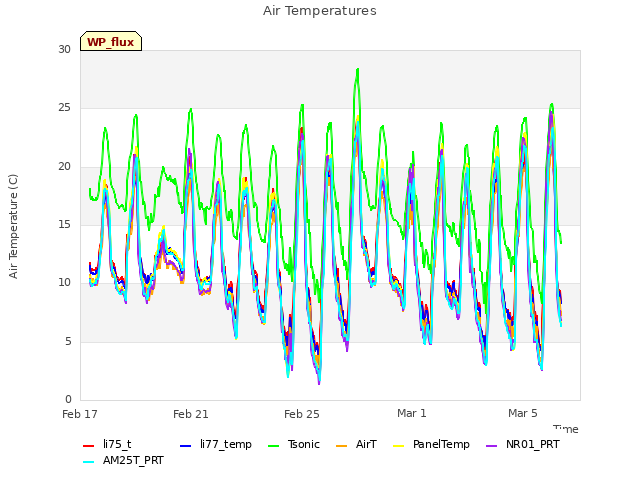Click the highest green Tsonic peak

coord(358,69)
